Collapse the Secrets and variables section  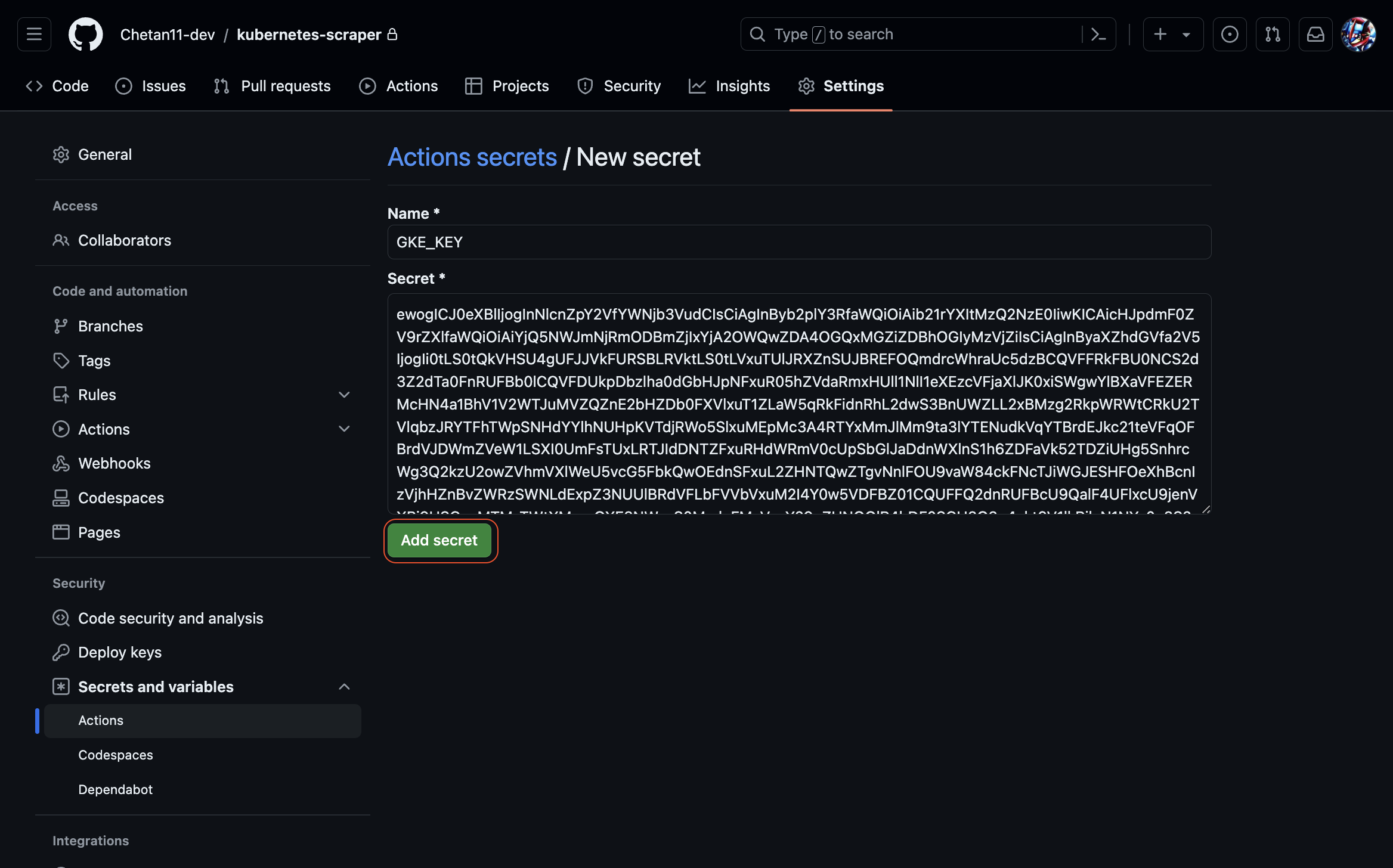(344, 687)
